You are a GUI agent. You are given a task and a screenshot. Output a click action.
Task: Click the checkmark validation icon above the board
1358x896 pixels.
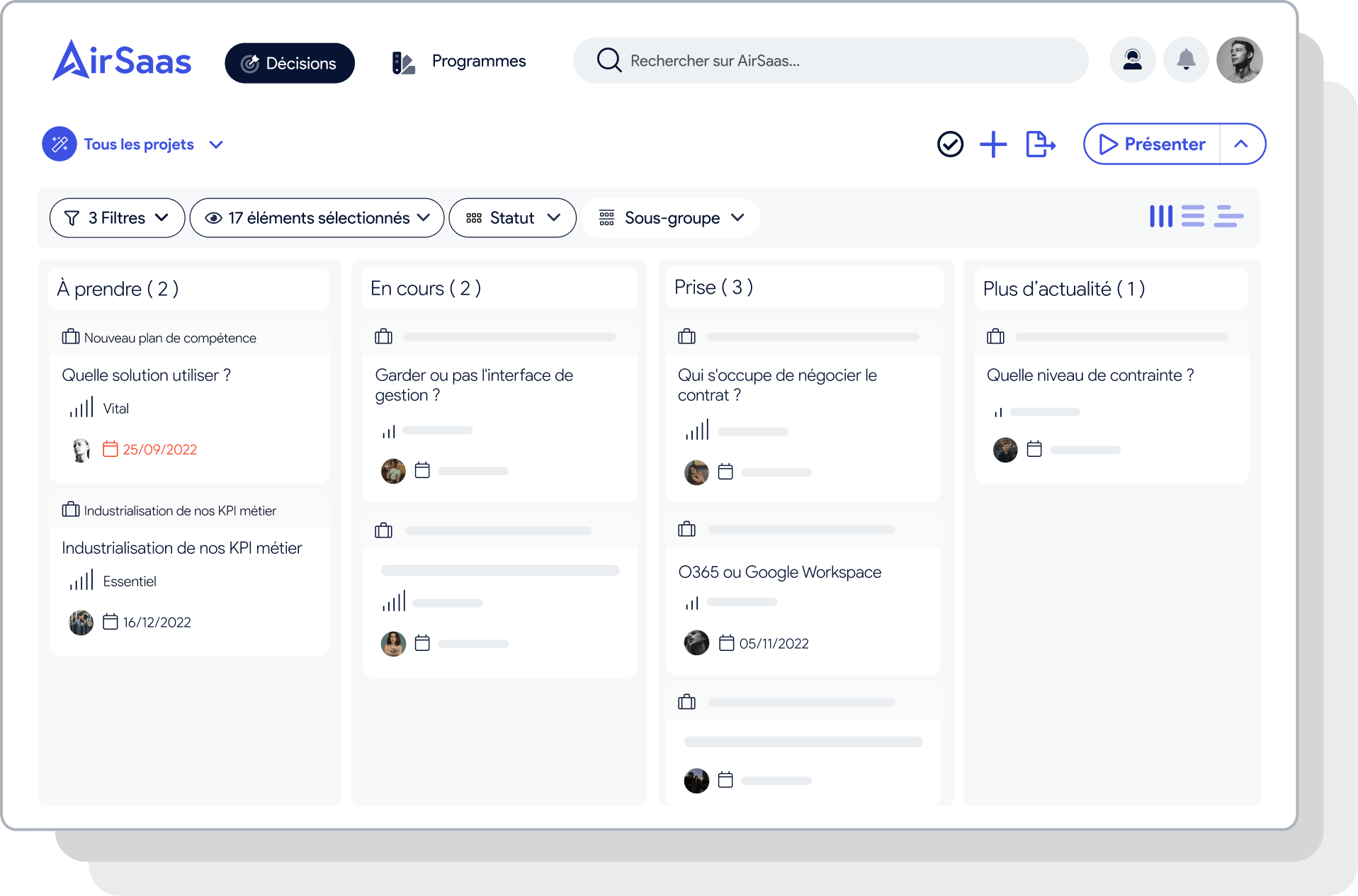951,144
